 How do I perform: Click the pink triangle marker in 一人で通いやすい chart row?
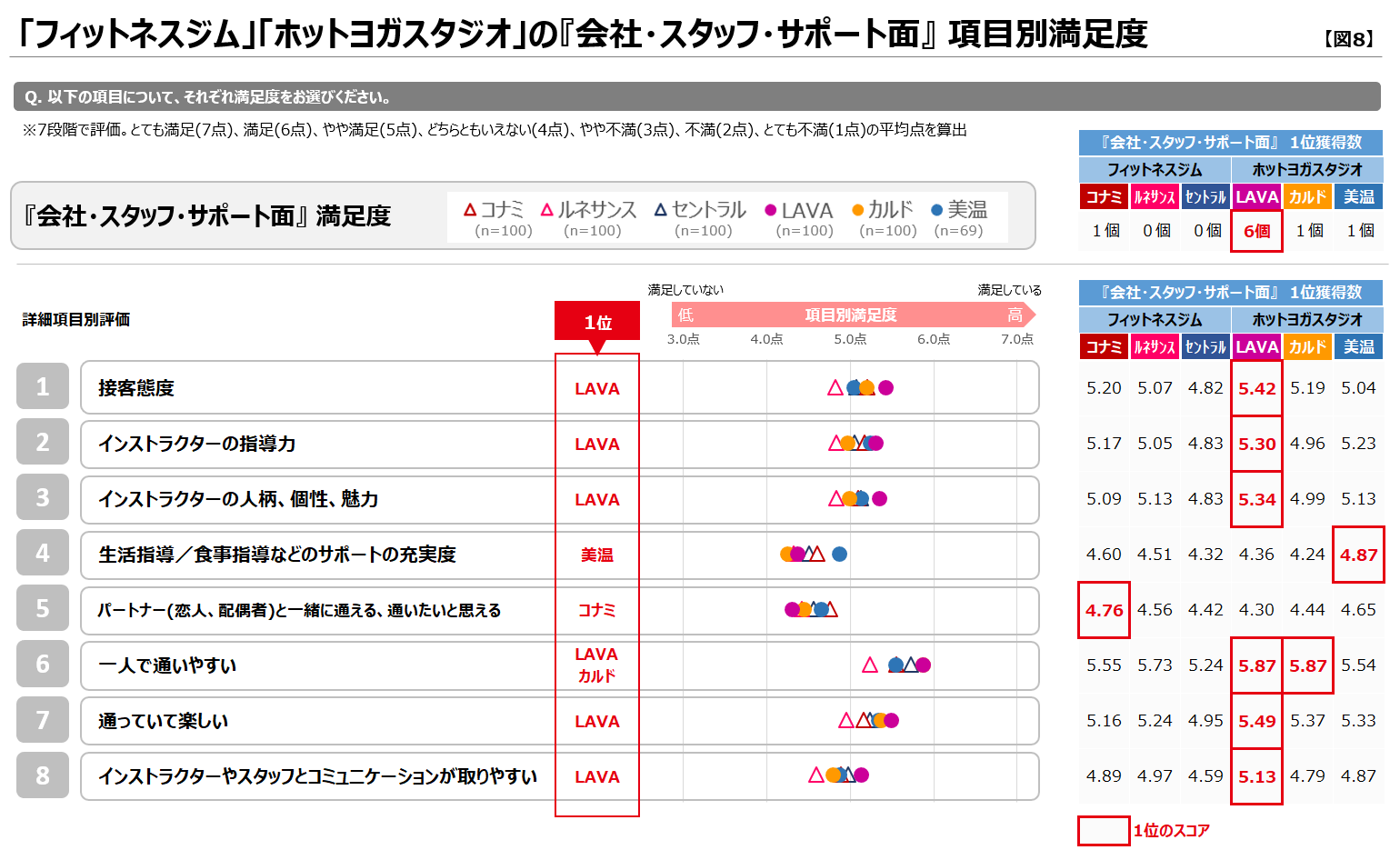click(x=870, y=665)
